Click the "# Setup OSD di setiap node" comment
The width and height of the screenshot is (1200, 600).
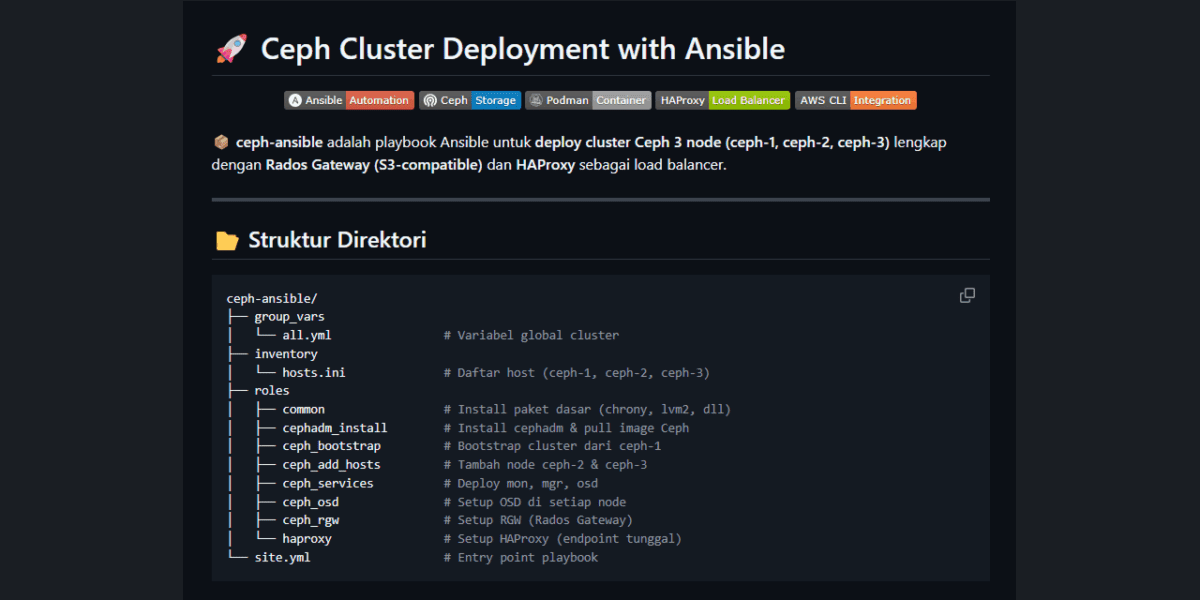coord(535,502)
